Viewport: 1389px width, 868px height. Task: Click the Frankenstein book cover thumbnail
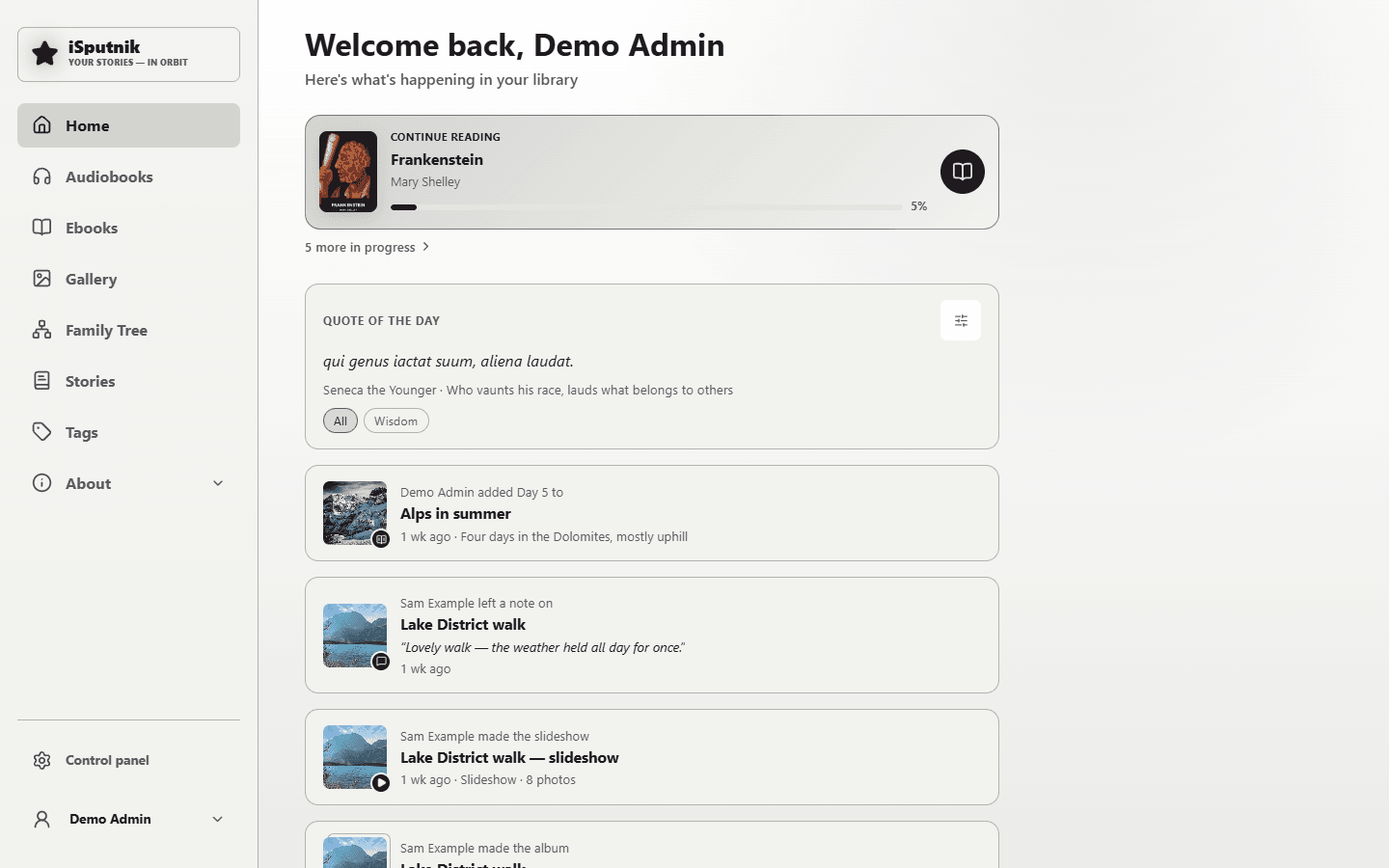pyautogui.click(x=348, y=172)
